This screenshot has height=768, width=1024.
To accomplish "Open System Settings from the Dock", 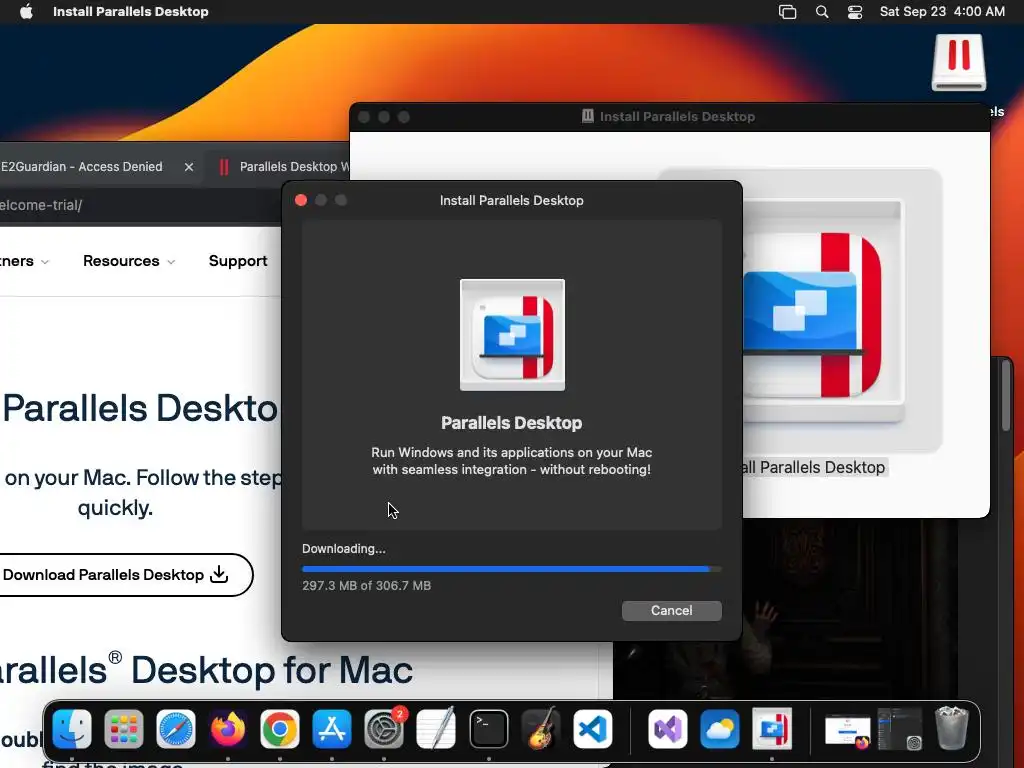I will point(384,729).
